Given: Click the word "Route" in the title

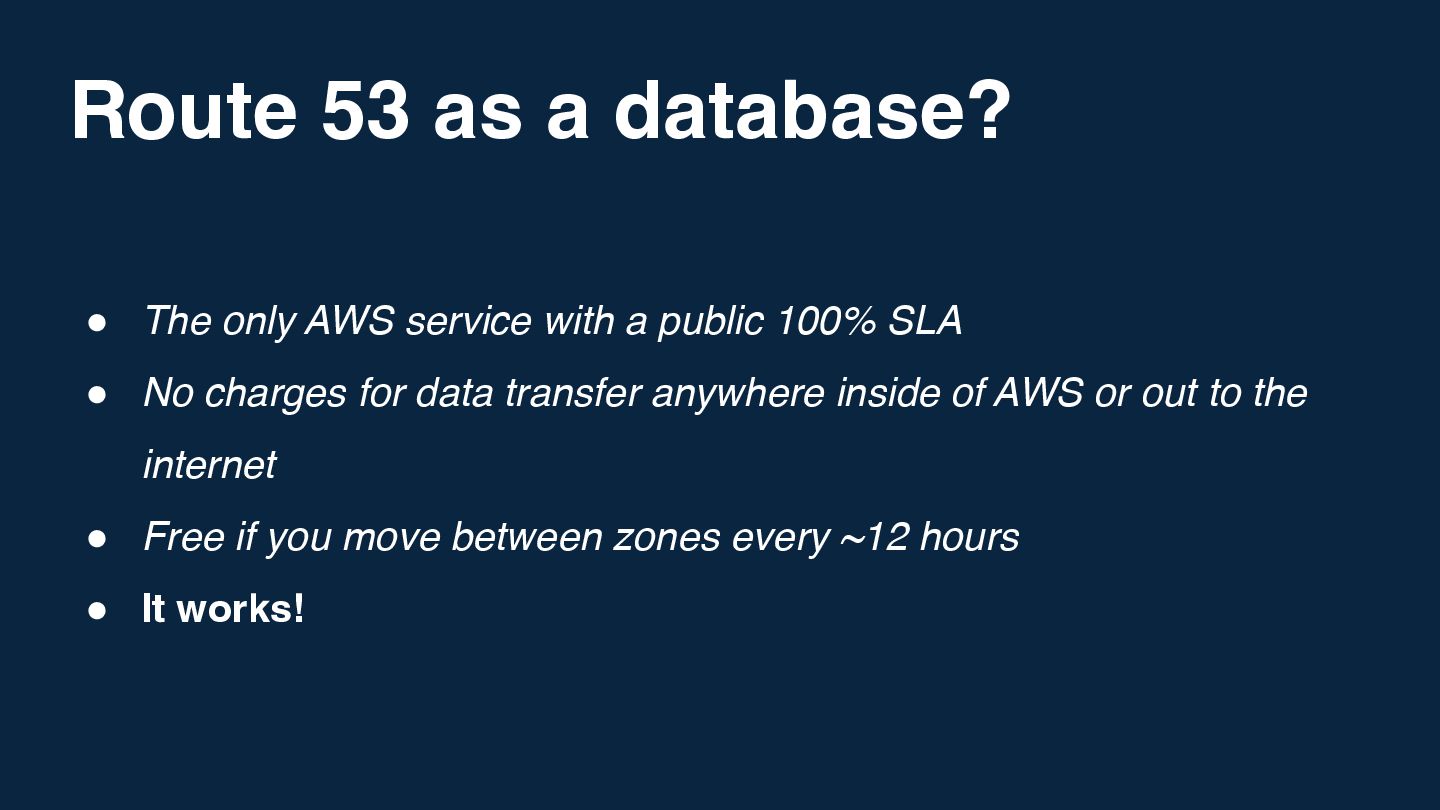Looking at the screenshot, I should [184, 110].
